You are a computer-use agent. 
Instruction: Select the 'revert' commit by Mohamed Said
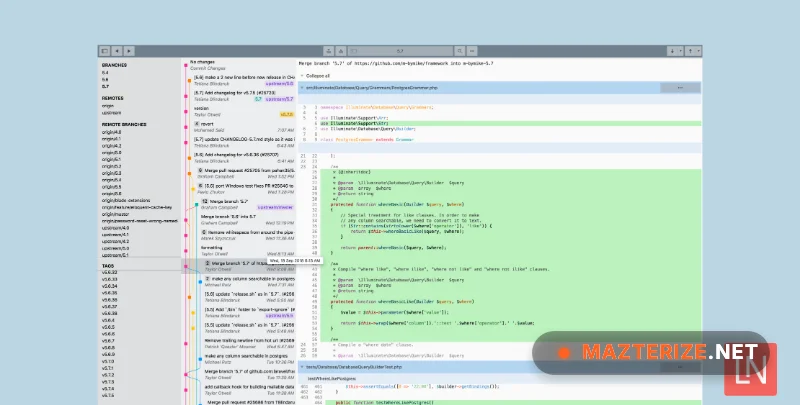tap(240, 127)
